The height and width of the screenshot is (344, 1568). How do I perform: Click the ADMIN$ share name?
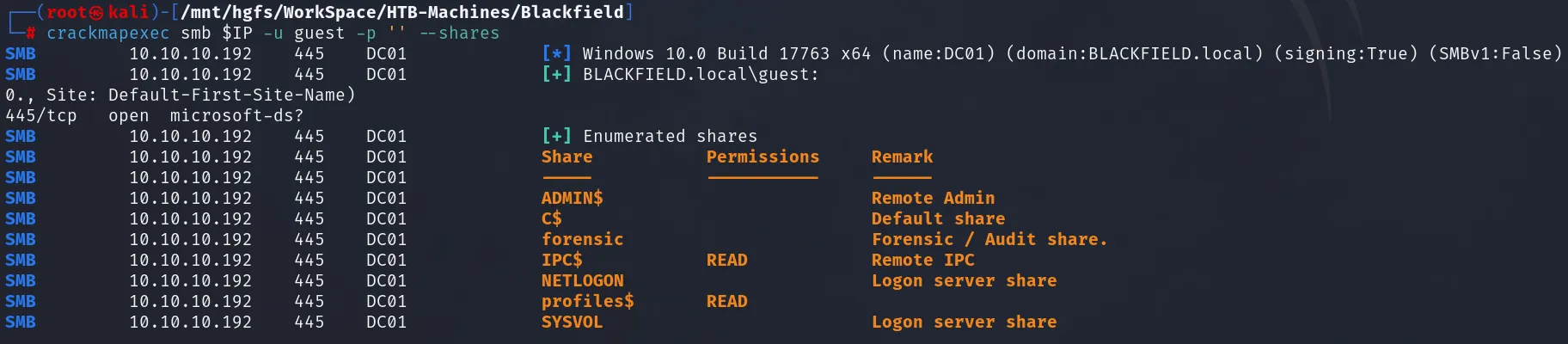[573, 198]
